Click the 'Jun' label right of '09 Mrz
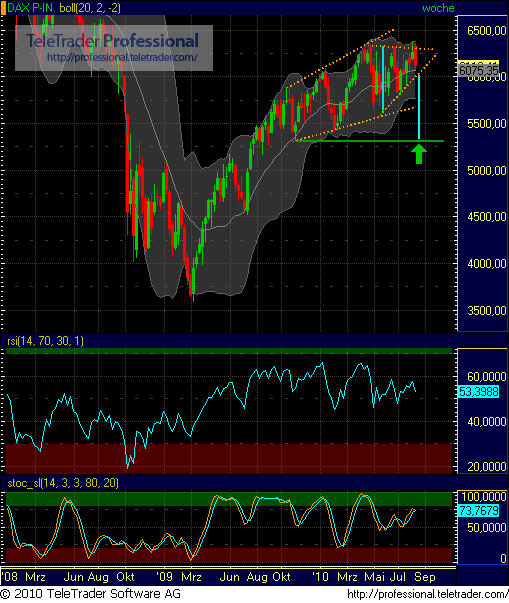The image size is (509, 603). (230, 577)
